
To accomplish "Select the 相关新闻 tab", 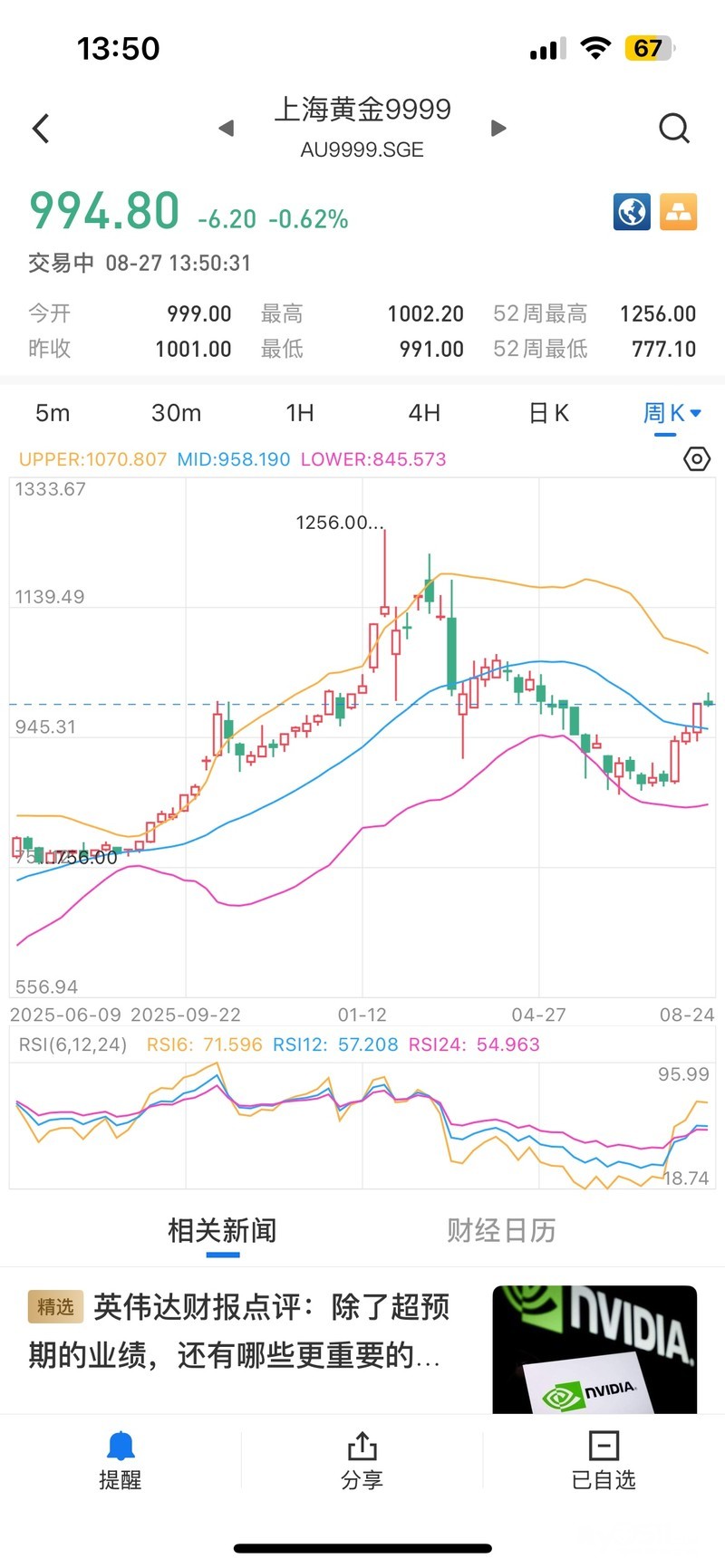I will (222, 1230).
